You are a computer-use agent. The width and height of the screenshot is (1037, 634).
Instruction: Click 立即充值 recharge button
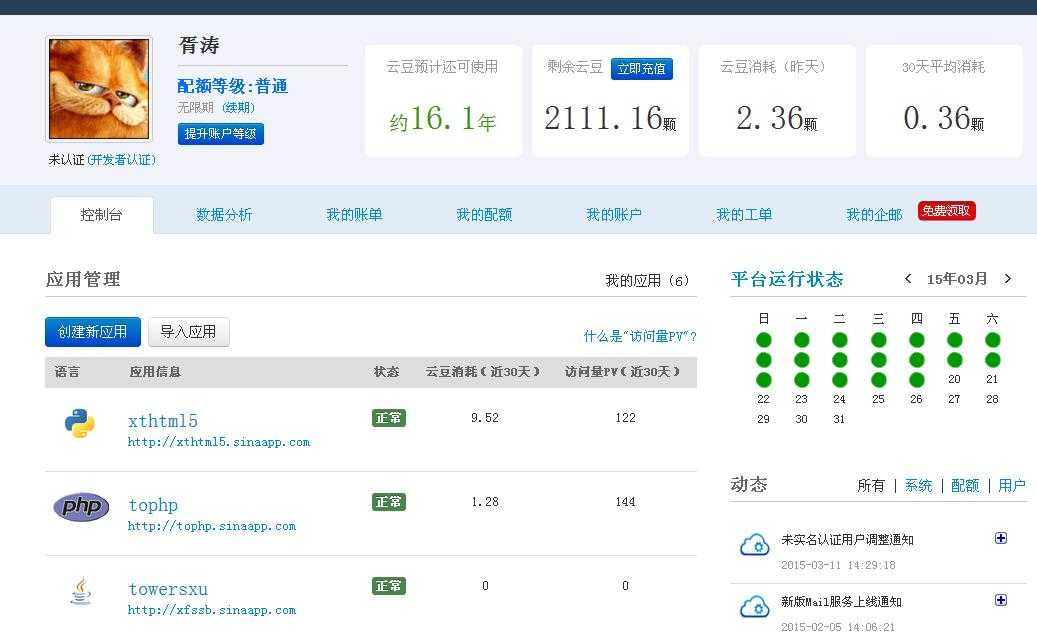coord(642,69)
